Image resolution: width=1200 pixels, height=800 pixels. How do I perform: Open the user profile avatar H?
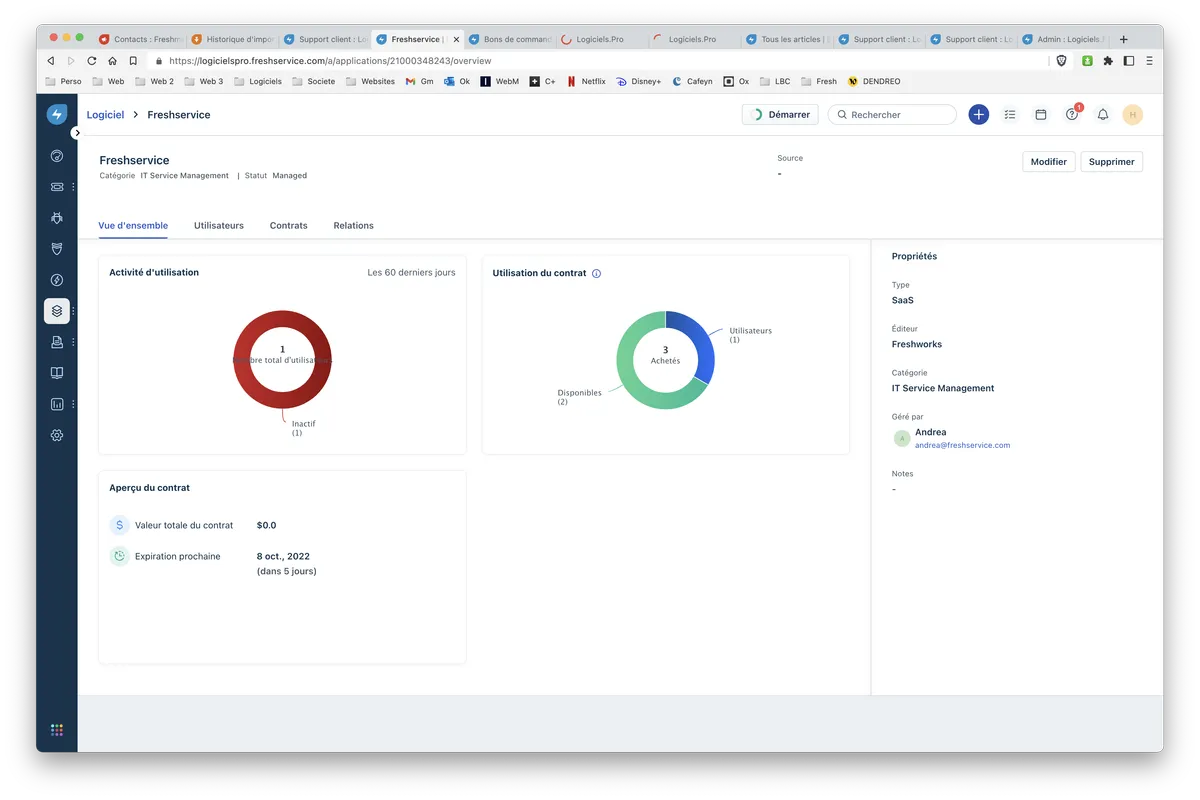click(x=1133, y=115)
